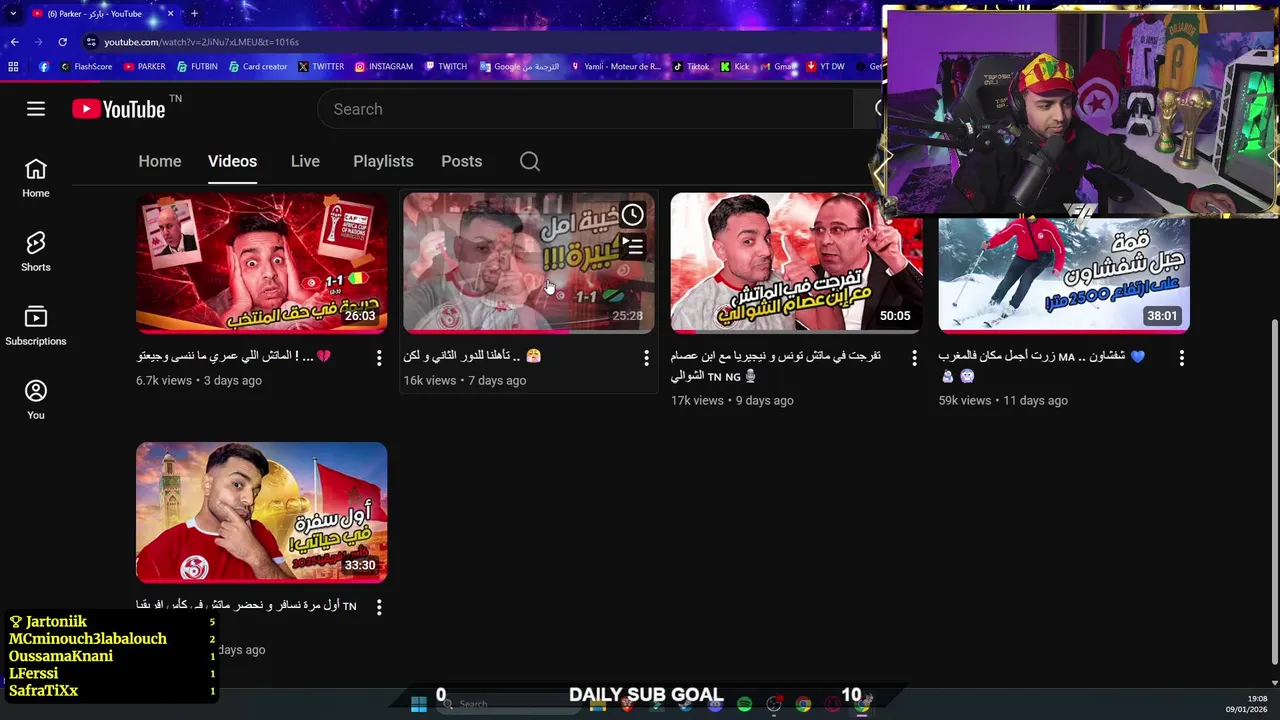This screenshot has width=1280, height=720.
Task: Click the page vertical scrollbar
Action: pos(1273,490)
